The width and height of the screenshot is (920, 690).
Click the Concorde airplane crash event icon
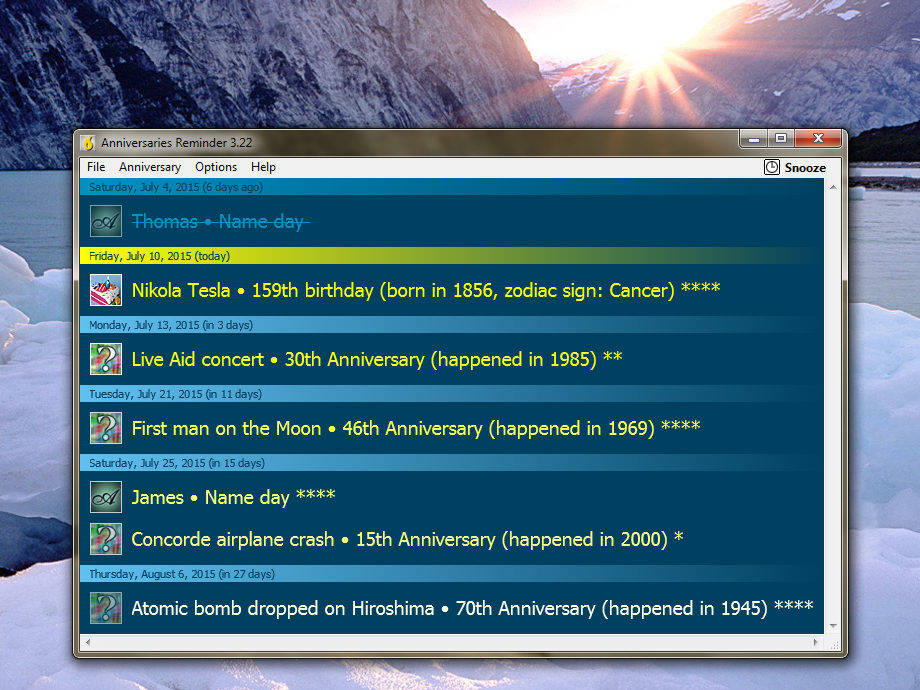[x=105, y=538]
